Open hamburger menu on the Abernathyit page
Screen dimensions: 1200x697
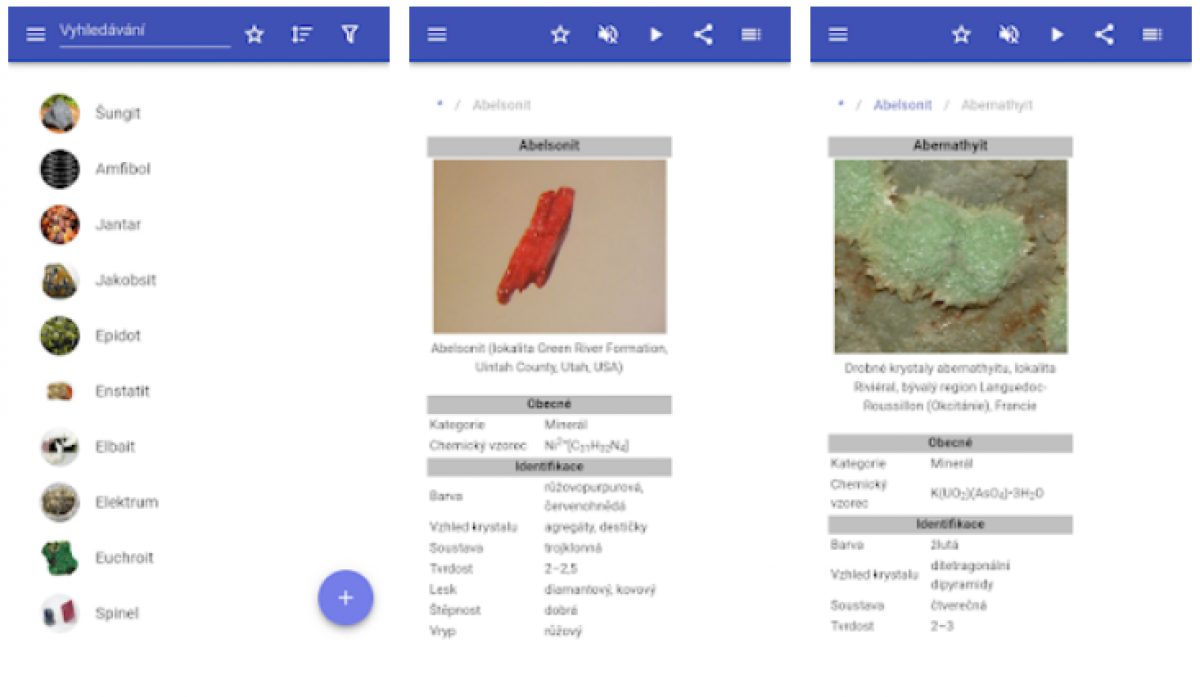click(x=838, y=35)
